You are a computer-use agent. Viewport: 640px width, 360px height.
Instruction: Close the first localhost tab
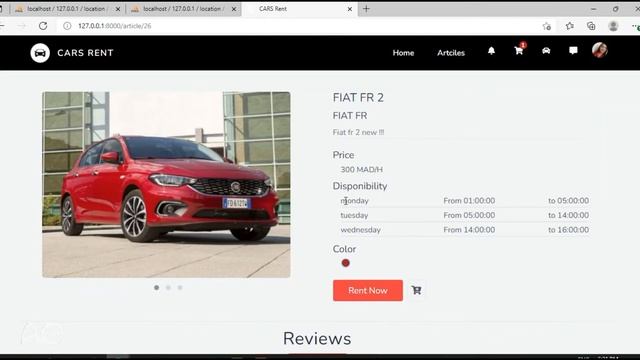coord(118,9)
